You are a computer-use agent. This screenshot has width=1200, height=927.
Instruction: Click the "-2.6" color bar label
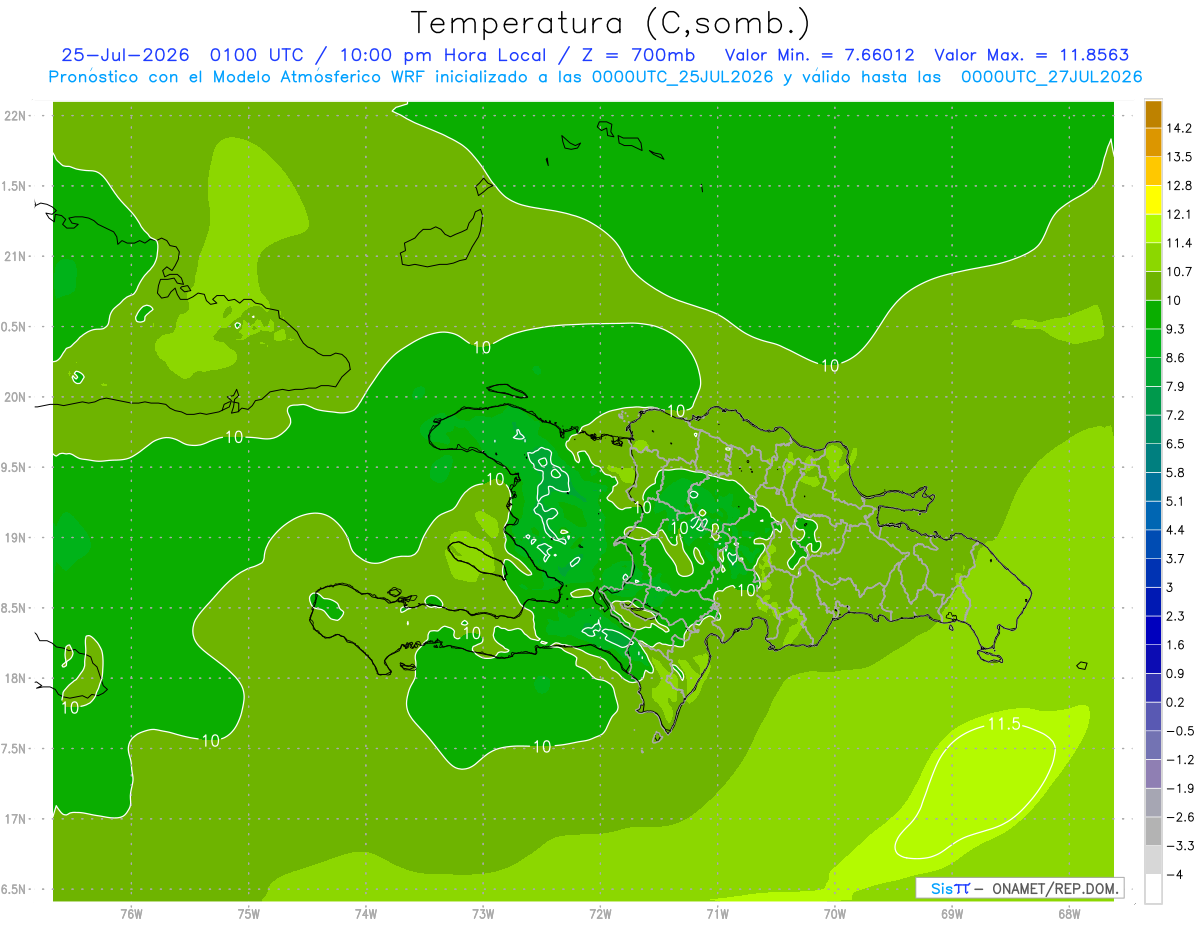[1179, 817]
